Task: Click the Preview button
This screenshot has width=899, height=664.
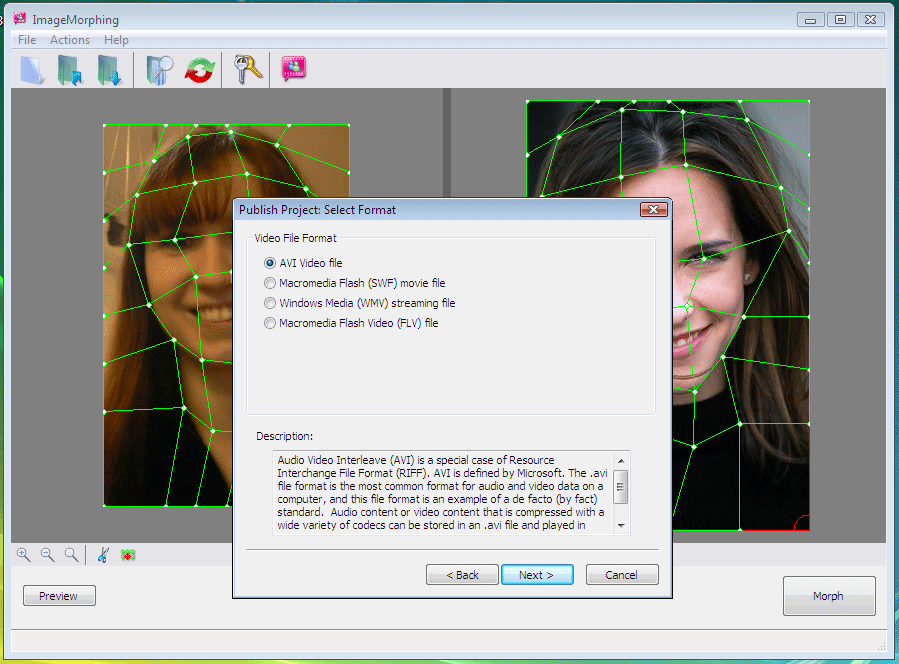Action: [x=59, y=596]
